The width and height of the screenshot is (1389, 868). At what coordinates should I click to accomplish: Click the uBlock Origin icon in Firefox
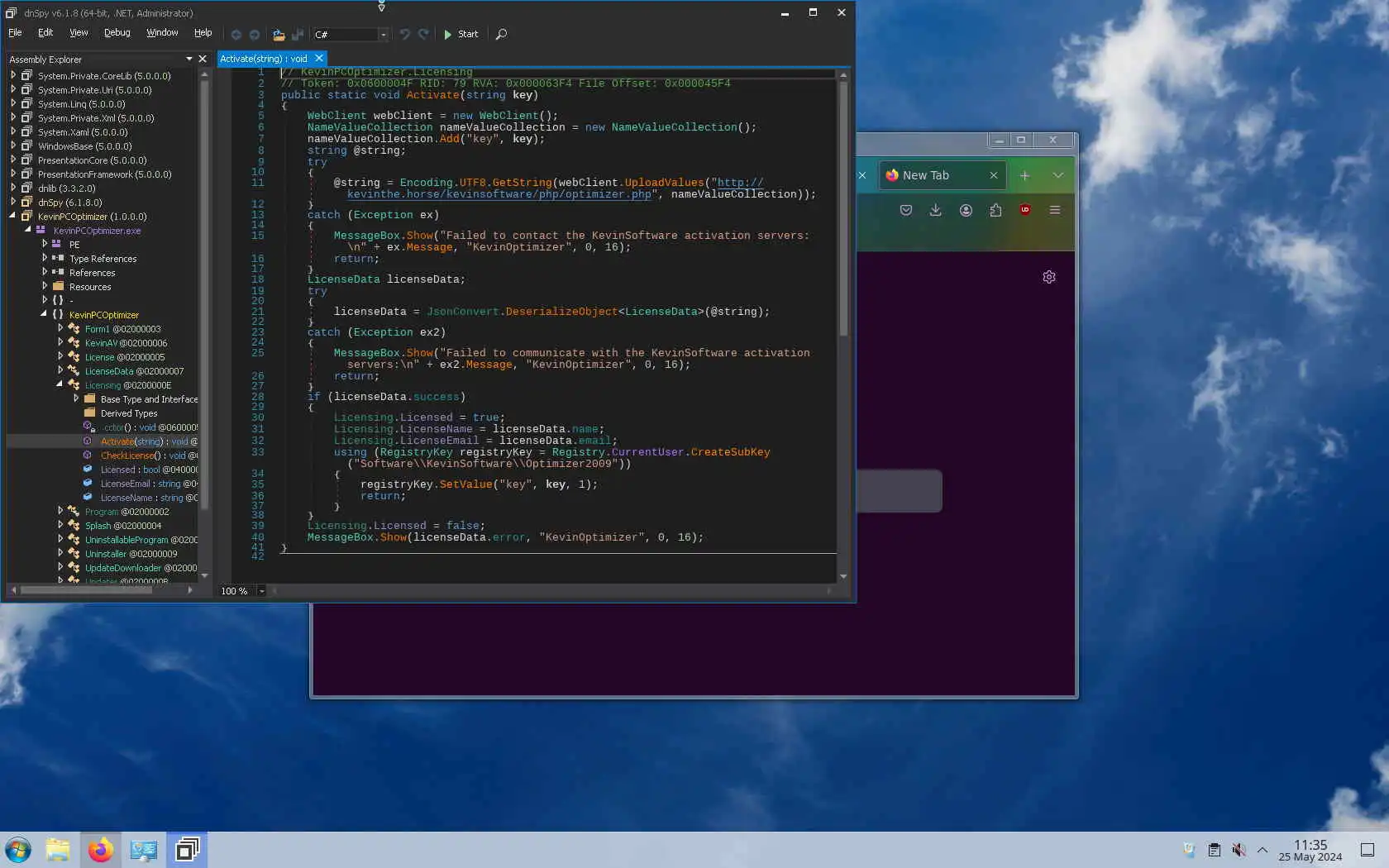(x=1025, y=210)
